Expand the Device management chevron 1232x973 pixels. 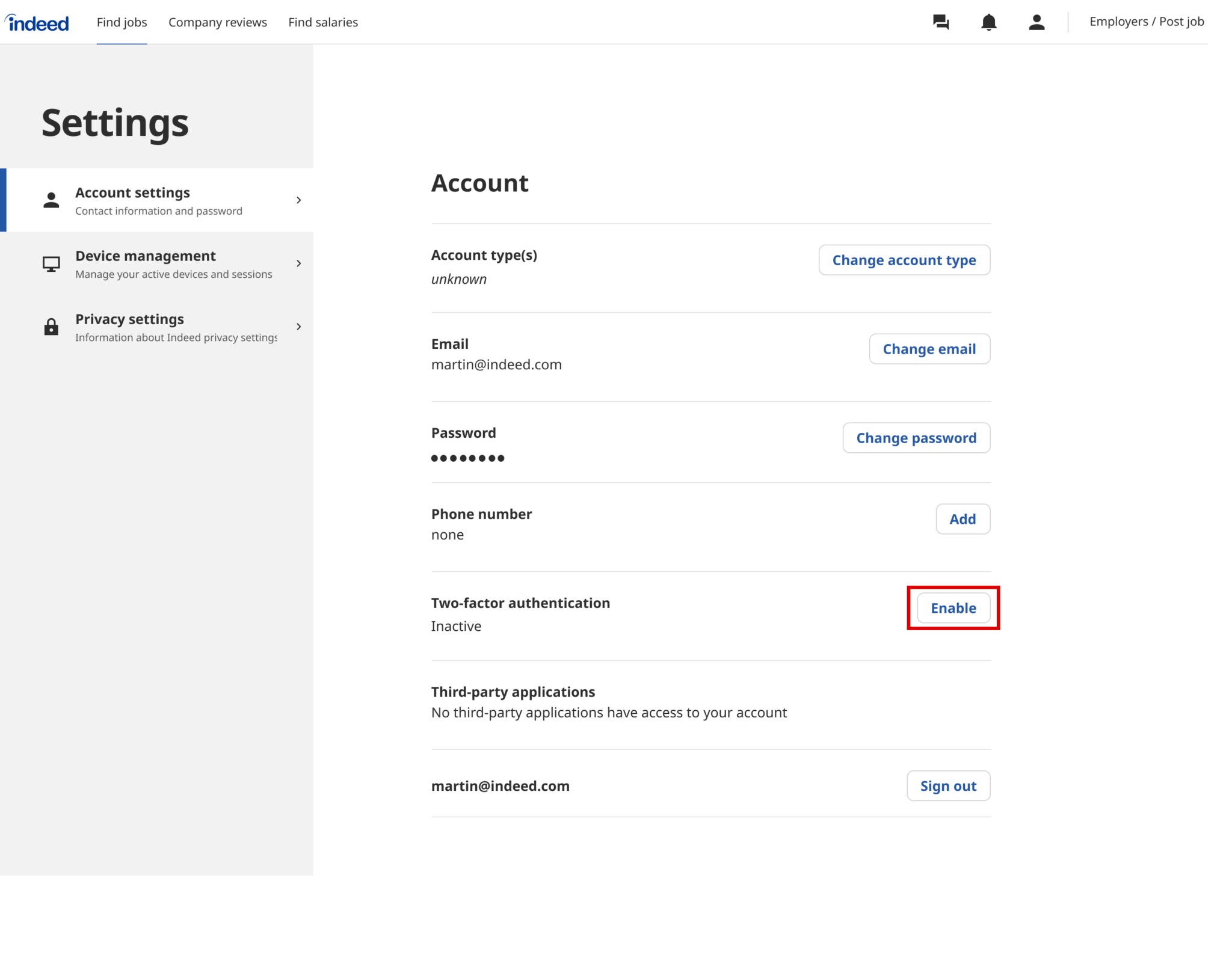click(299, 263)
